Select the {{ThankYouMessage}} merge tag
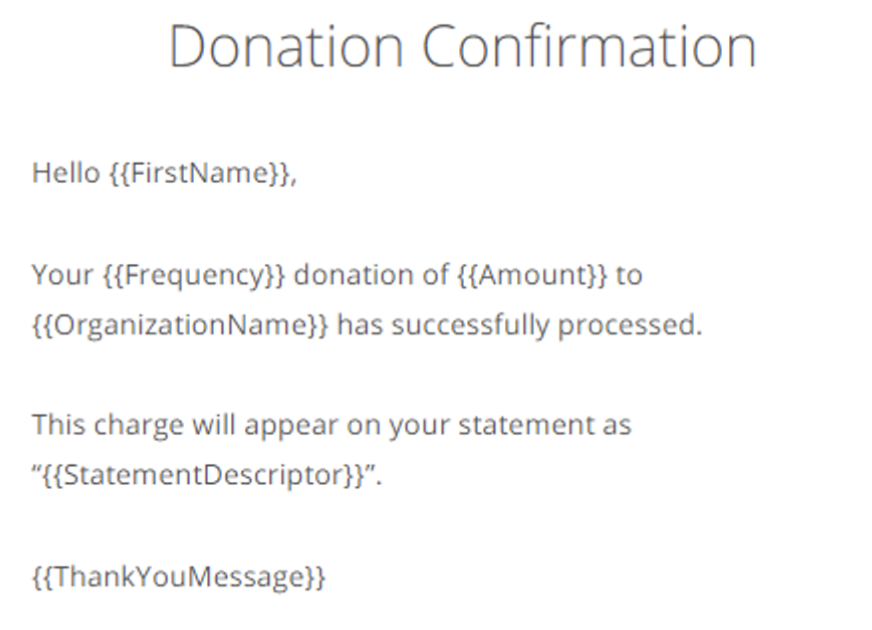Screen dimensions: 872x630 tap(179, 577)
